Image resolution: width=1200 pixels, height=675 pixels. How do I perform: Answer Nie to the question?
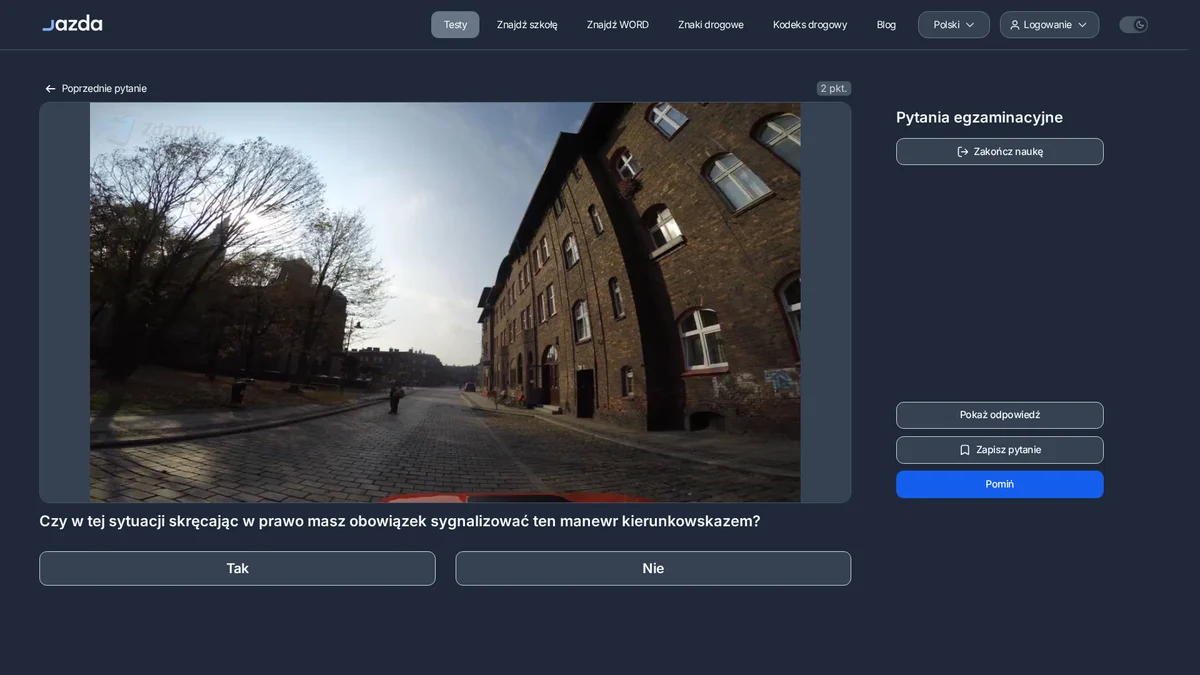tap(653, 568)
